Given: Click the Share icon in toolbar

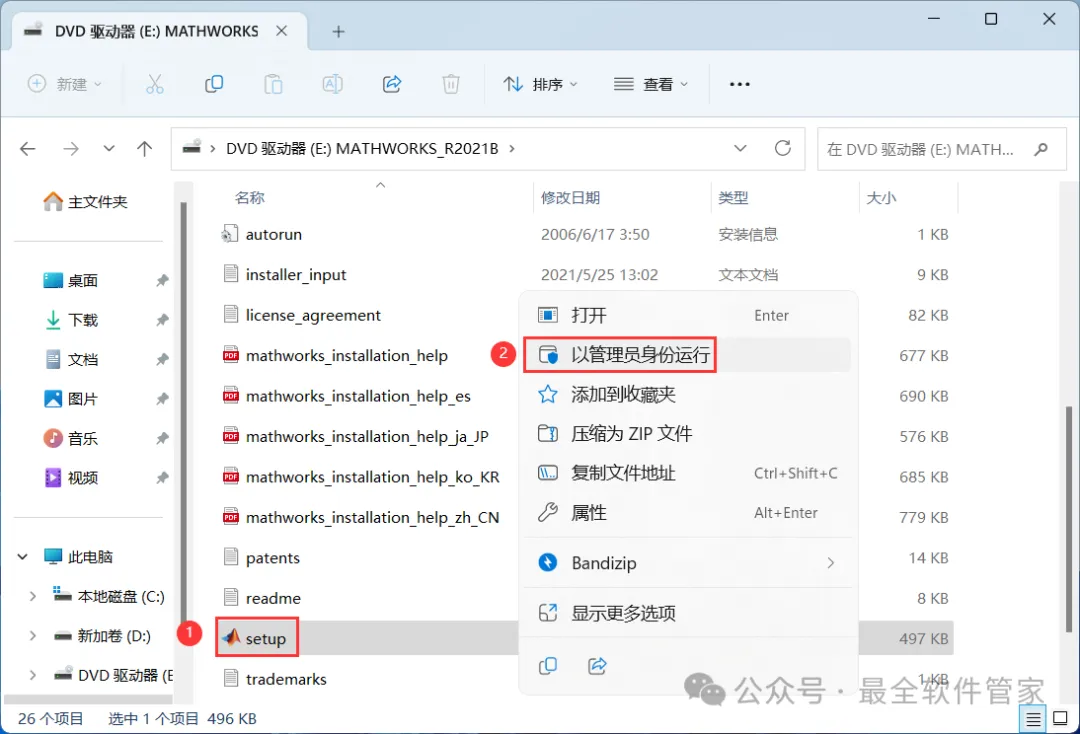Looking at the screenshot, I should click(x=391, y=84).
